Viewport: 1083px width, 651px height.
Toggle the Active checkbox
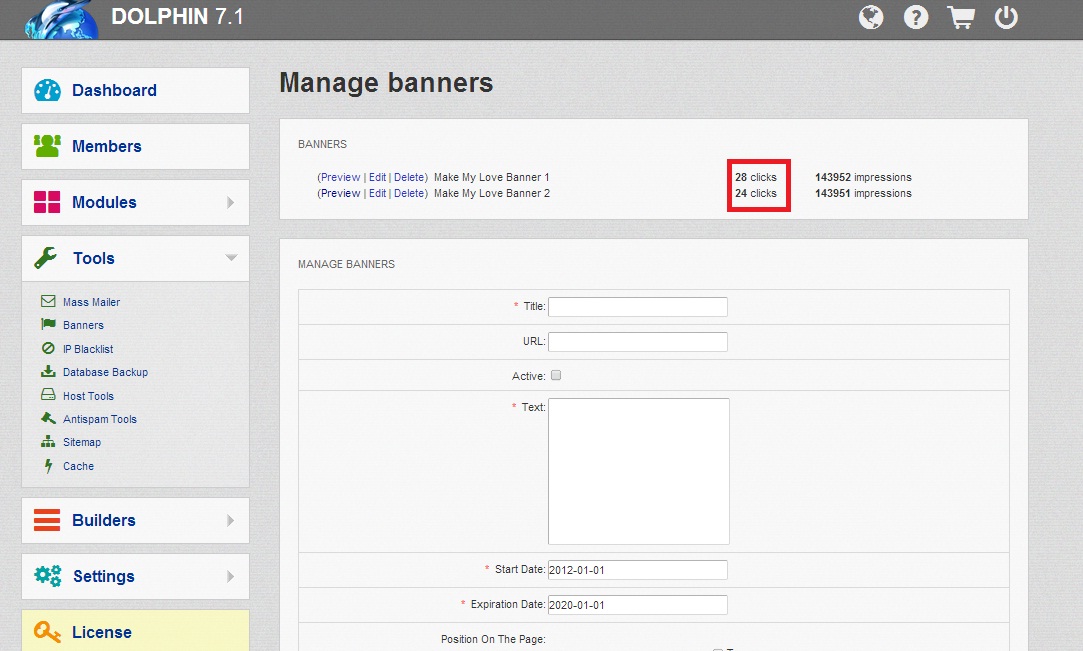556,376
